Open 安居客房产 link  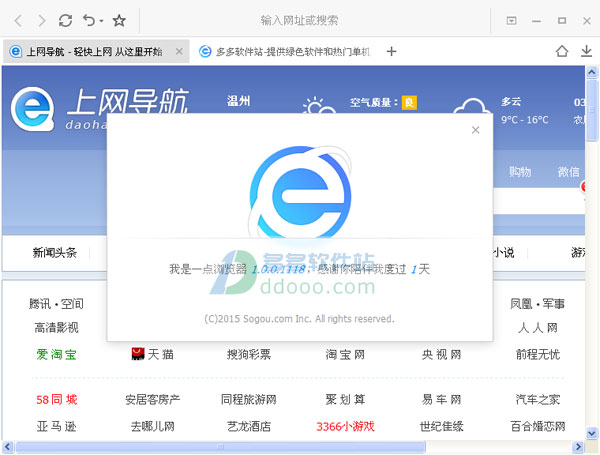pyautogui.click(x=153, y=400)
